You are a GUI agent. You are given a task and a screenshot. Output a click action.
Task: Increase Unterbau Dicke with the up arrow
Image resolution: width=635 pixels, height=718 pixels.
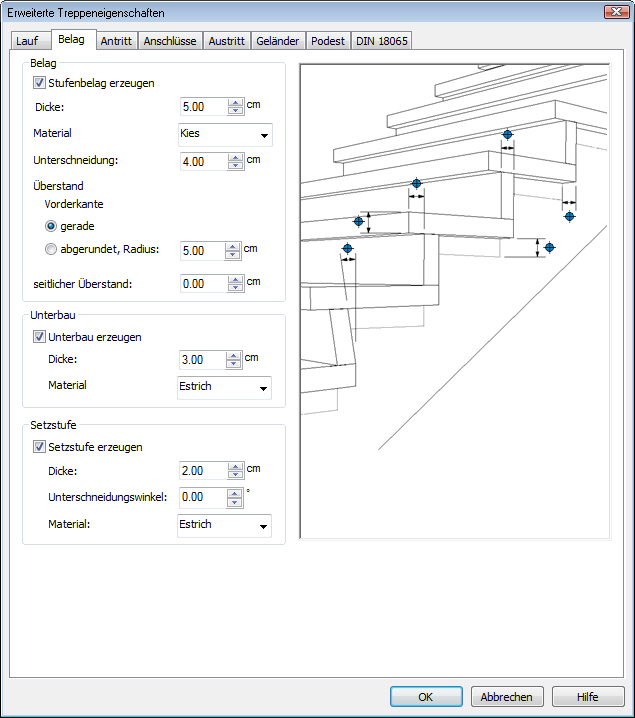pos(234,356)
